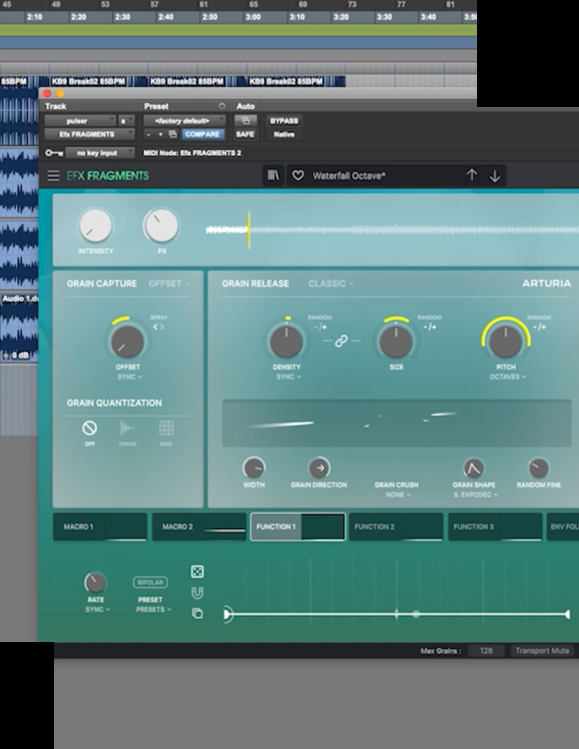Image resolution: width=579 pixels, height=749 pixels.
Task: Toggle COMPARE preset button
Action: tap(202, 134)
